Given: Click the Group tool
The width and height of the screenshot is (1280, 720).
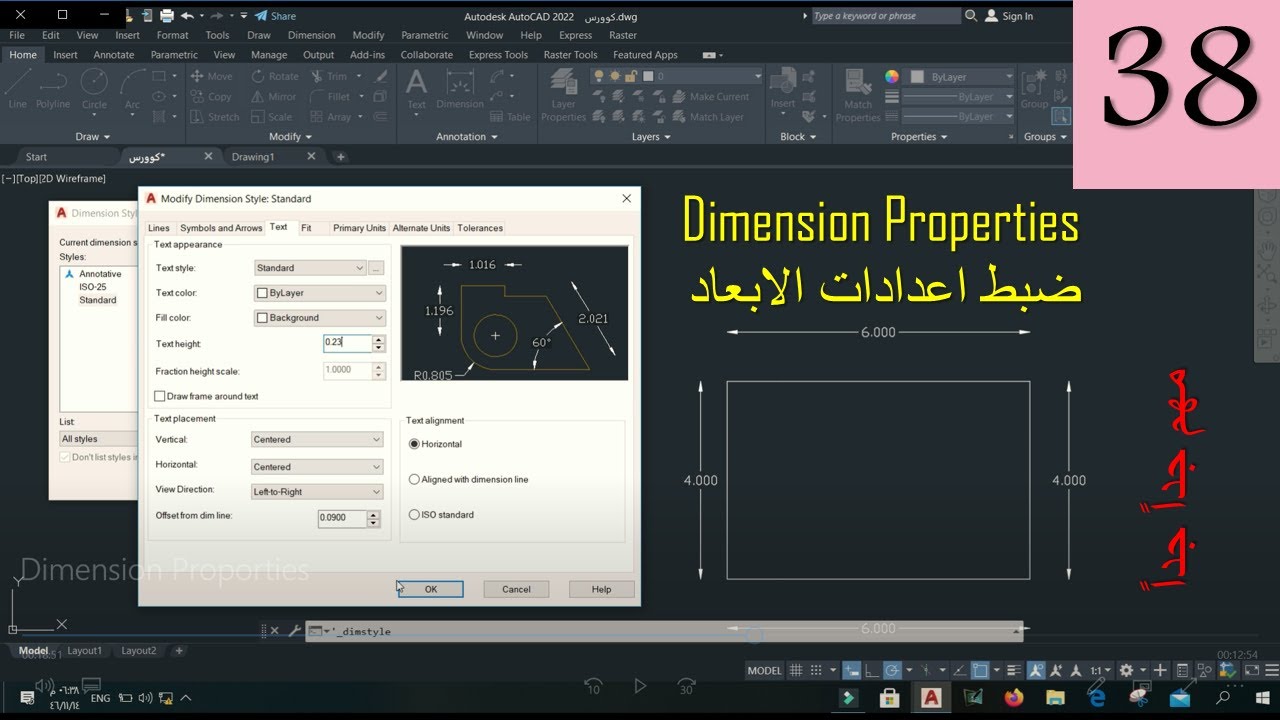Looking at the screenshot, I should click(x=1034, y=89).
